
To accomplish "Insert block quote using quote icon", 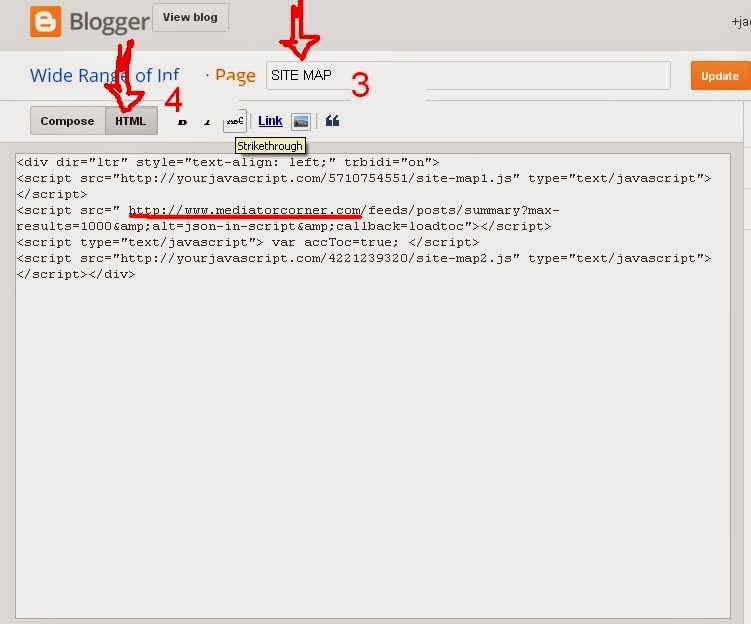I will pyautogui.click(x=332, y=121).
